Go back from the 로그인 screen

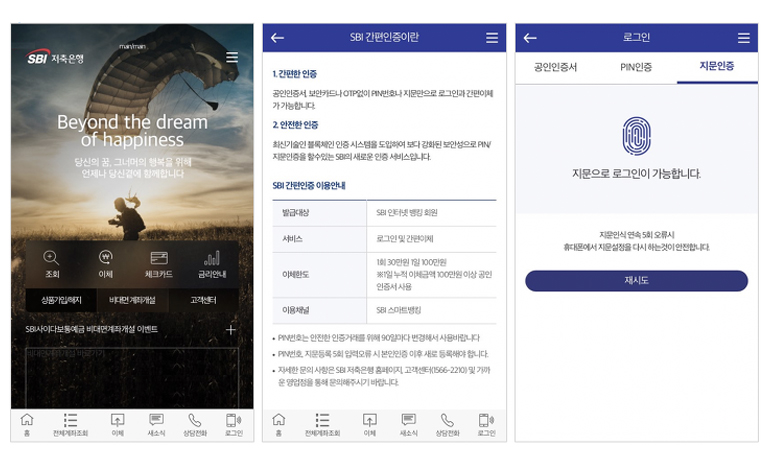(x=530, y=38)
